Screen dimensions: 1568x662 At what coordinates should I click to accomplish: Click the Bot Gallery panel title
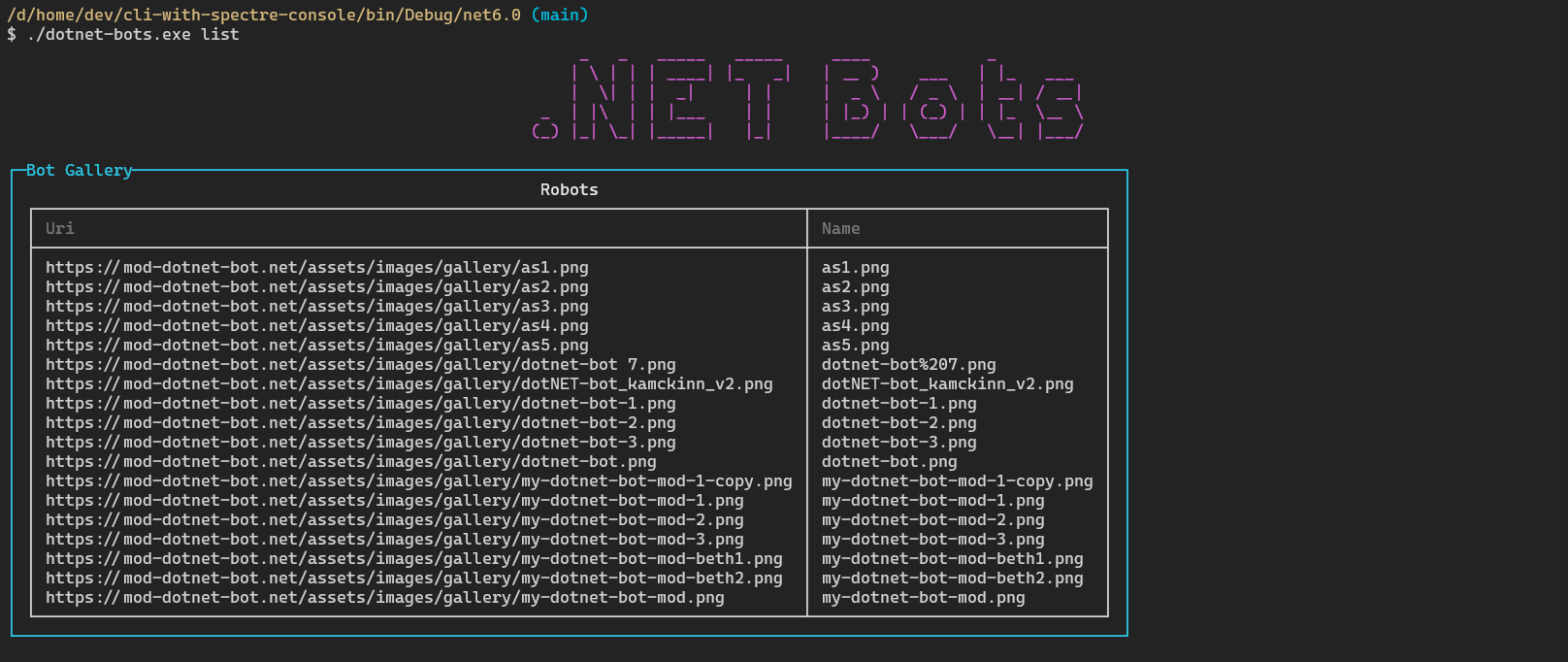pyautogui.click(x=80, y=170)
